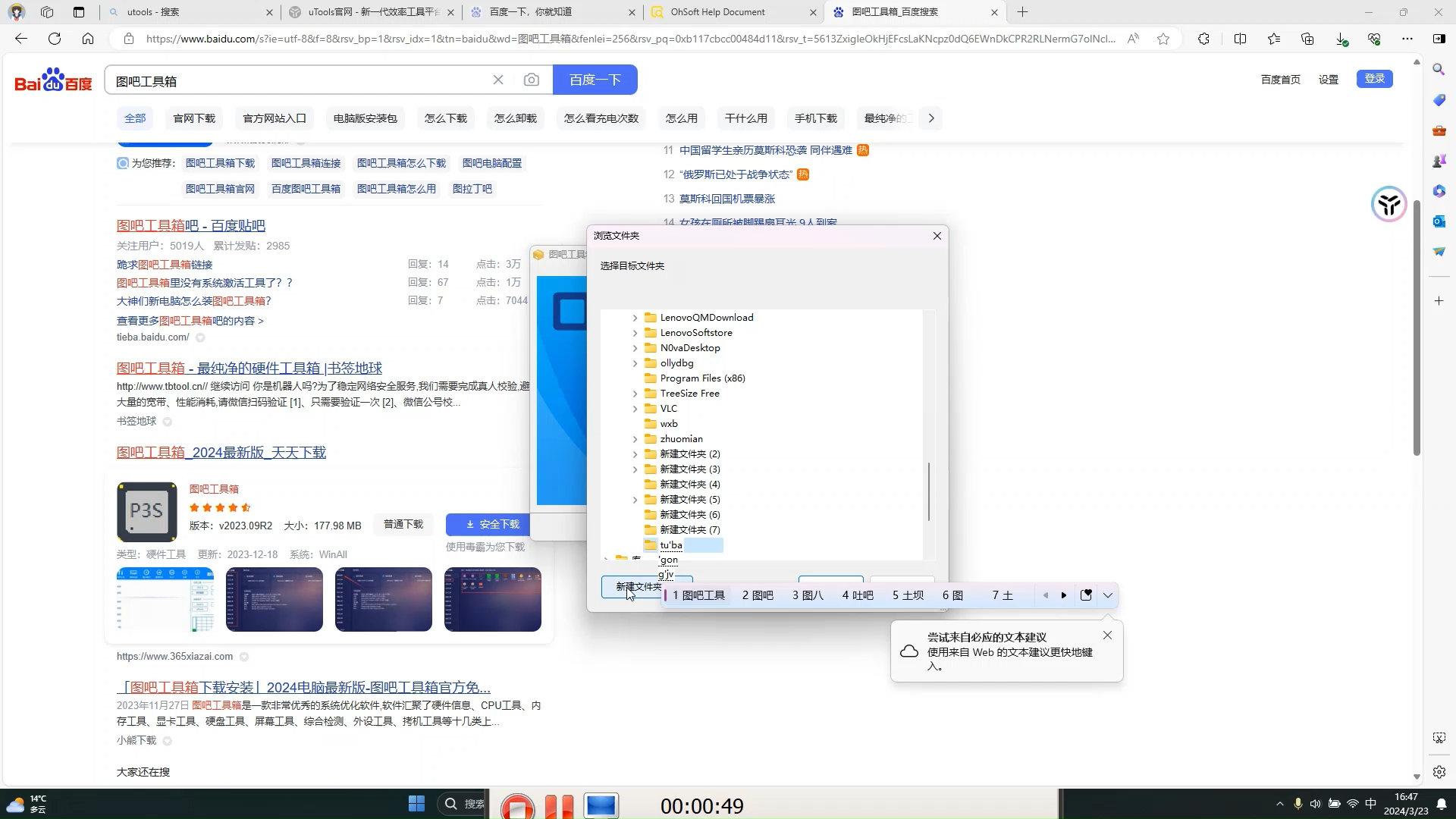Add a sidebar app plus icon

(1439, 301)
